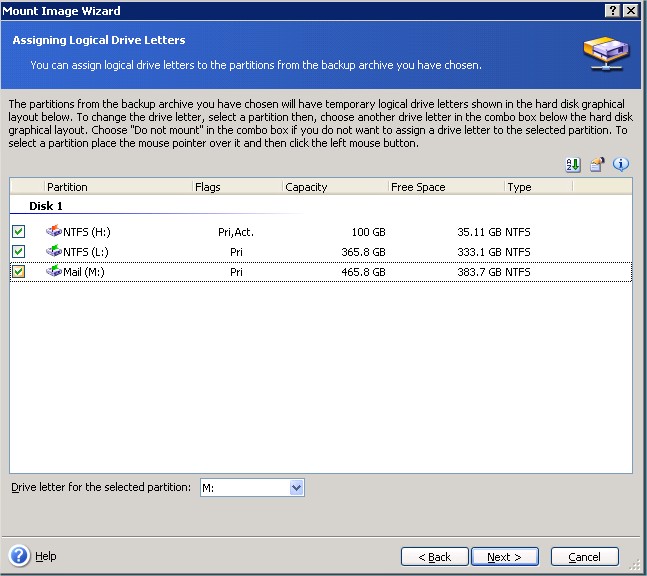Open the drive letter combo box
The height and width of the screenshot is (576, 647).
coord(296,488)
